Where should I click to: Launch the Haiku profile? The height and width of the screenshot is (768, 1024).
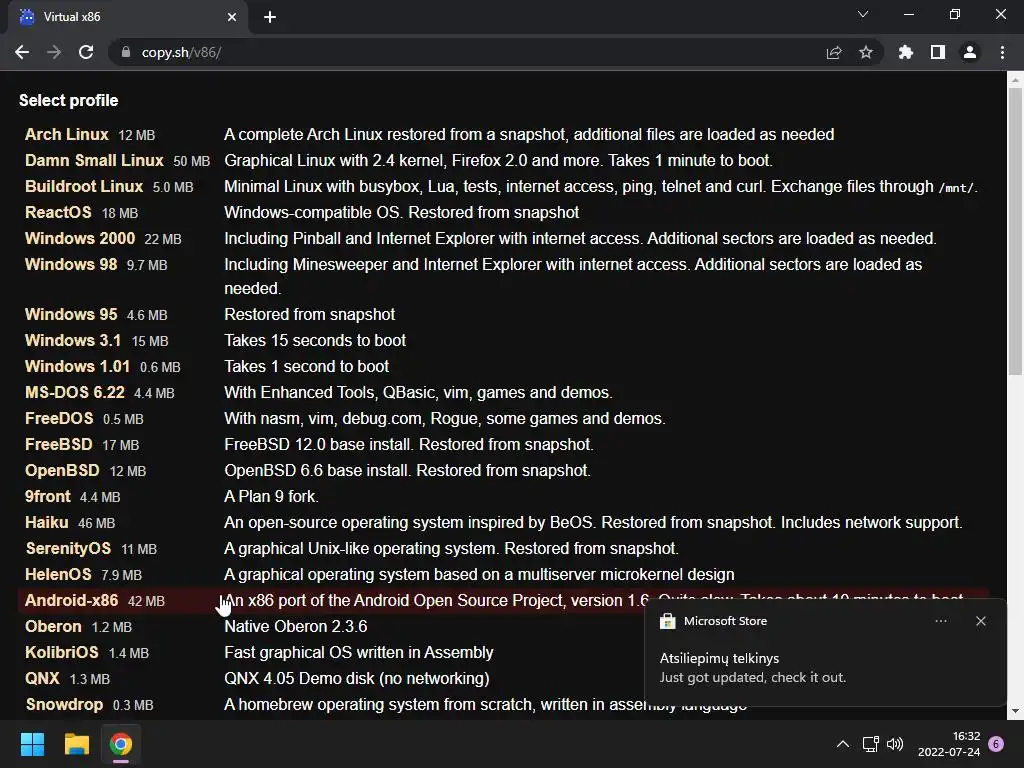tap(46, 522)
